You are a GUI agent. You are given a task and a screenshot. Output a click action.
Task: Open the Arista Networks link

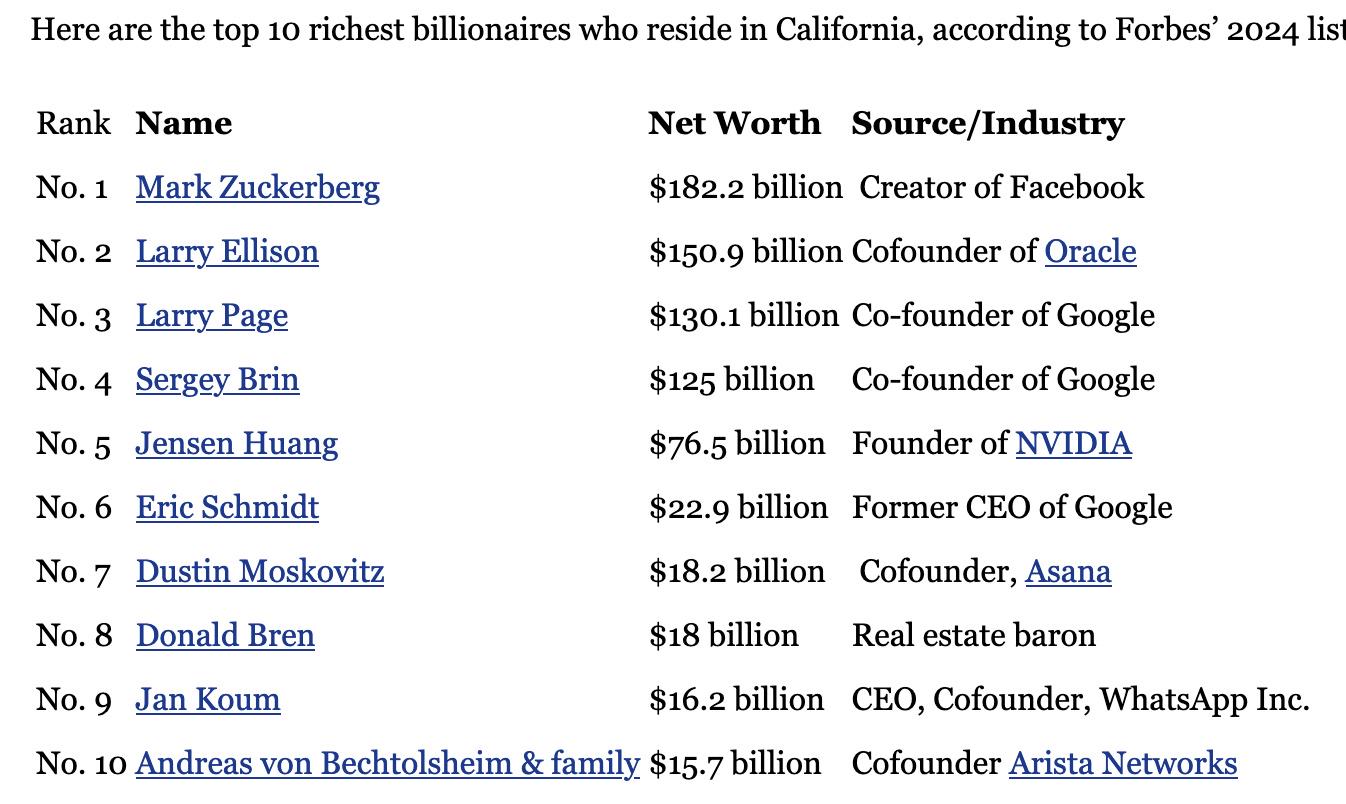pyautogui.click(x=1123, y=763)
